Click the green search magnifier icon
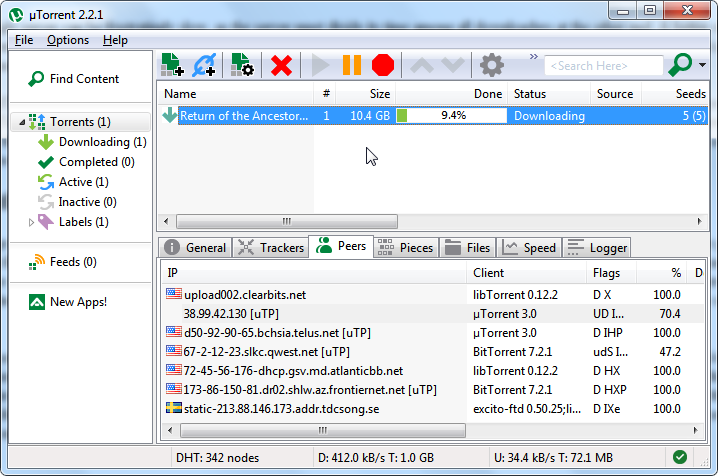718x476 pixels. point(680,65)
